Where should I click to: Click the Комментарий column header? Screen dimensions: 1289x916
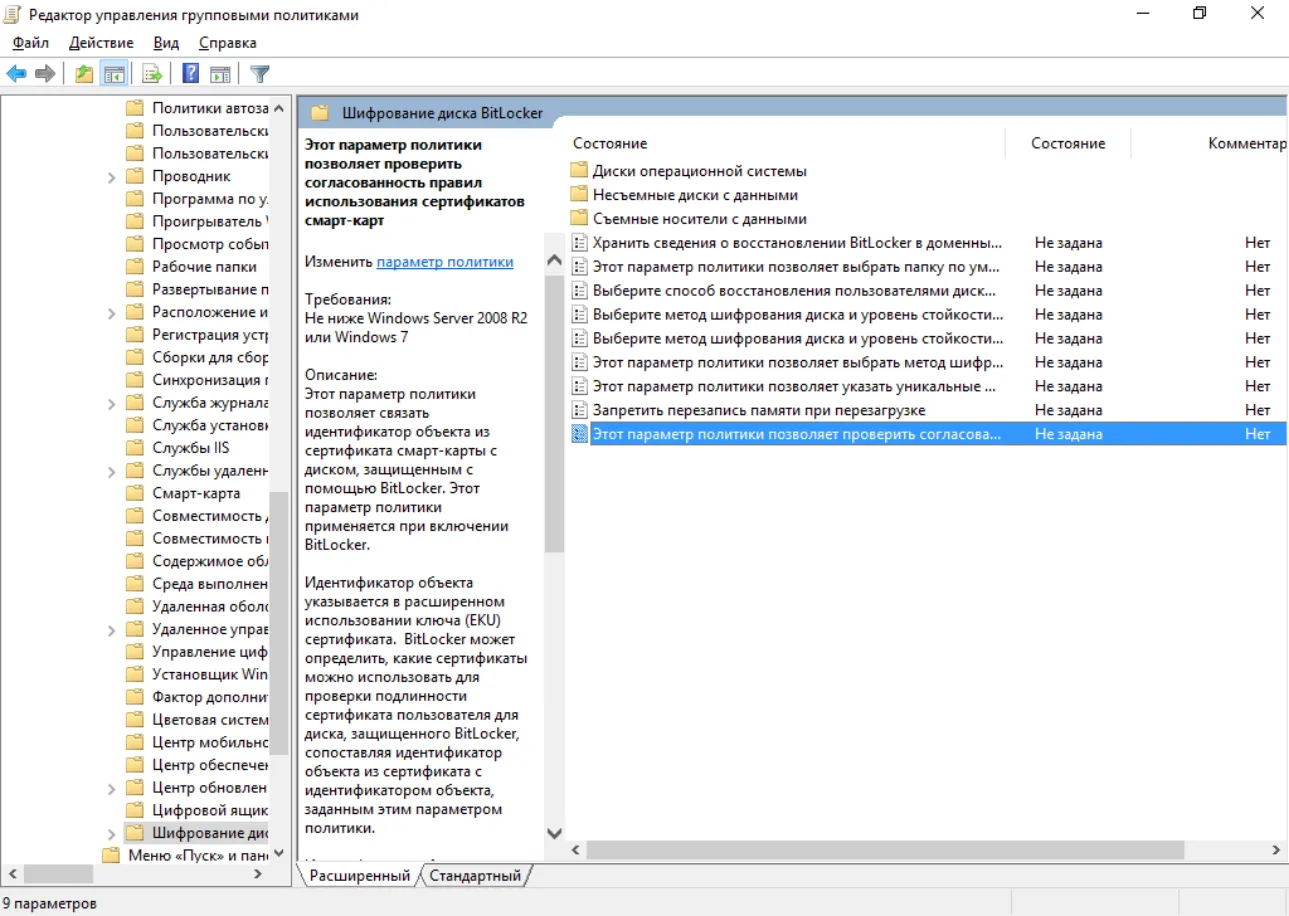[x=1246, y=143]
